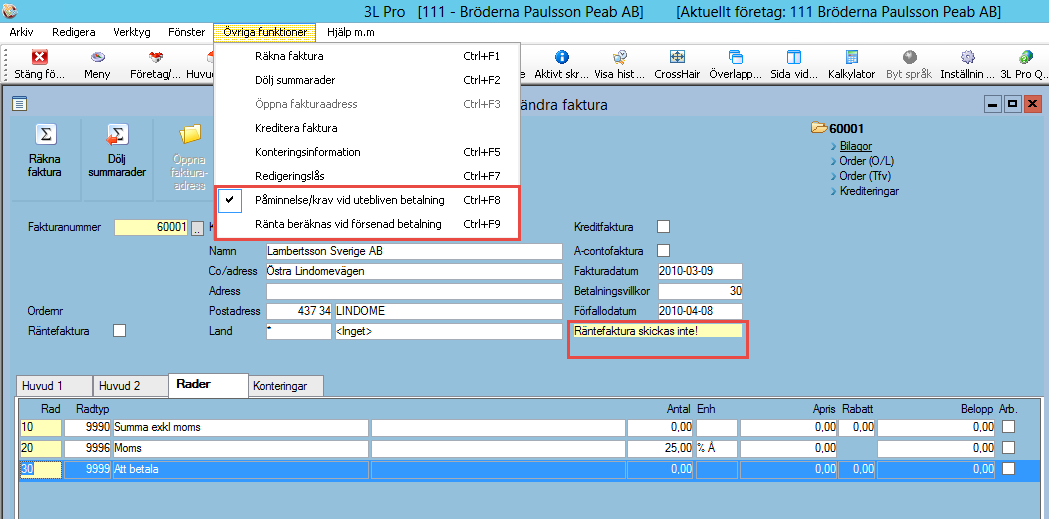The image size is (1049, 519).
Task: Open the Redigera menu
Action: (x=74, y=32)
